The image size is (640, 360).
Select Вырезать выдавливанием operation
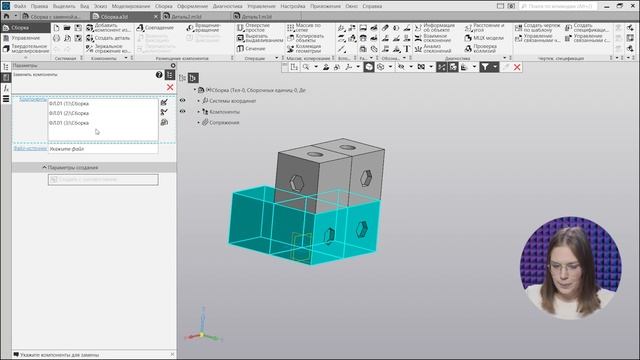click(260, 38)
